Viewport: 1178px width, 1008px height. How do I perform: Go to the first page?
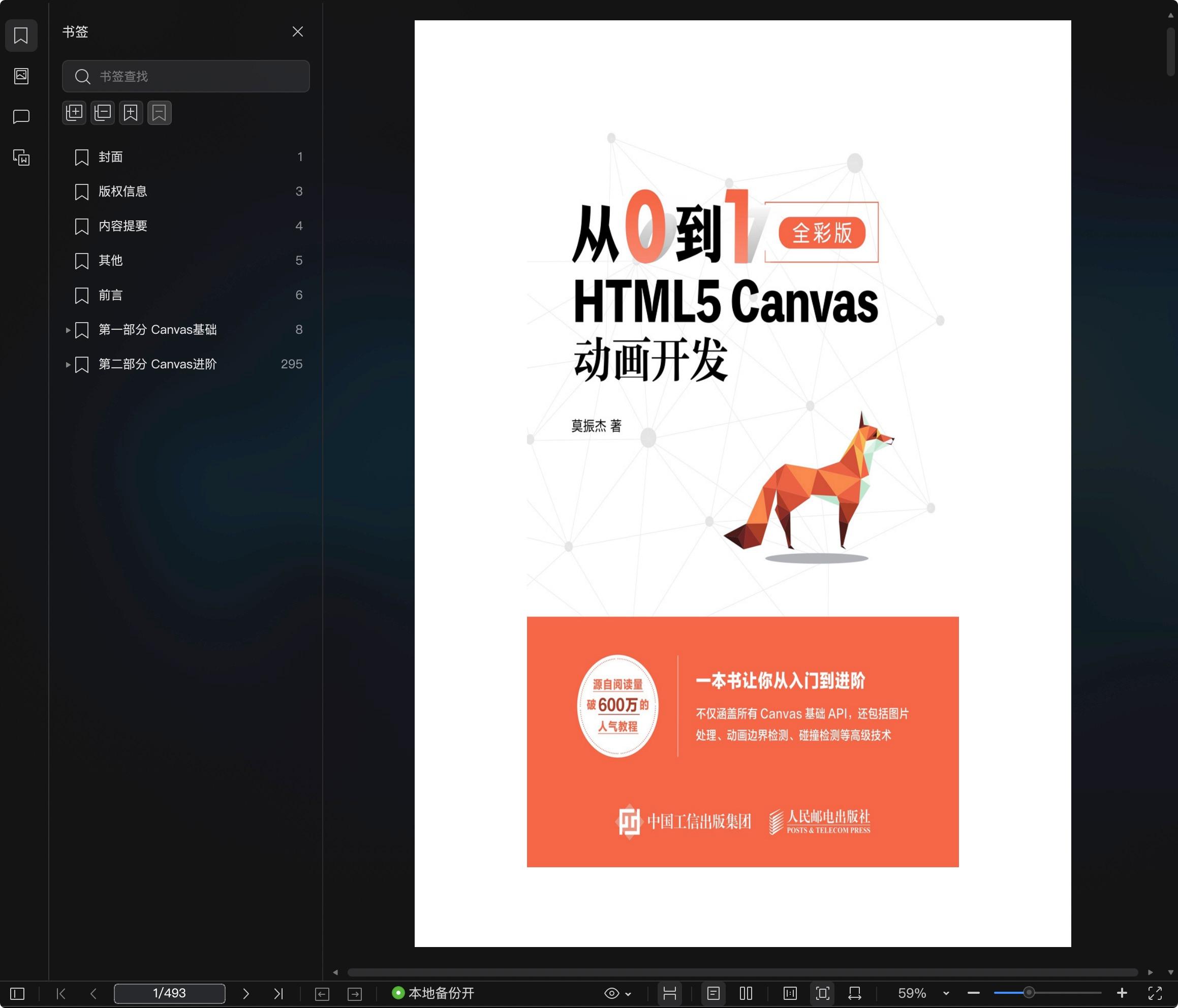pos(61,993)
